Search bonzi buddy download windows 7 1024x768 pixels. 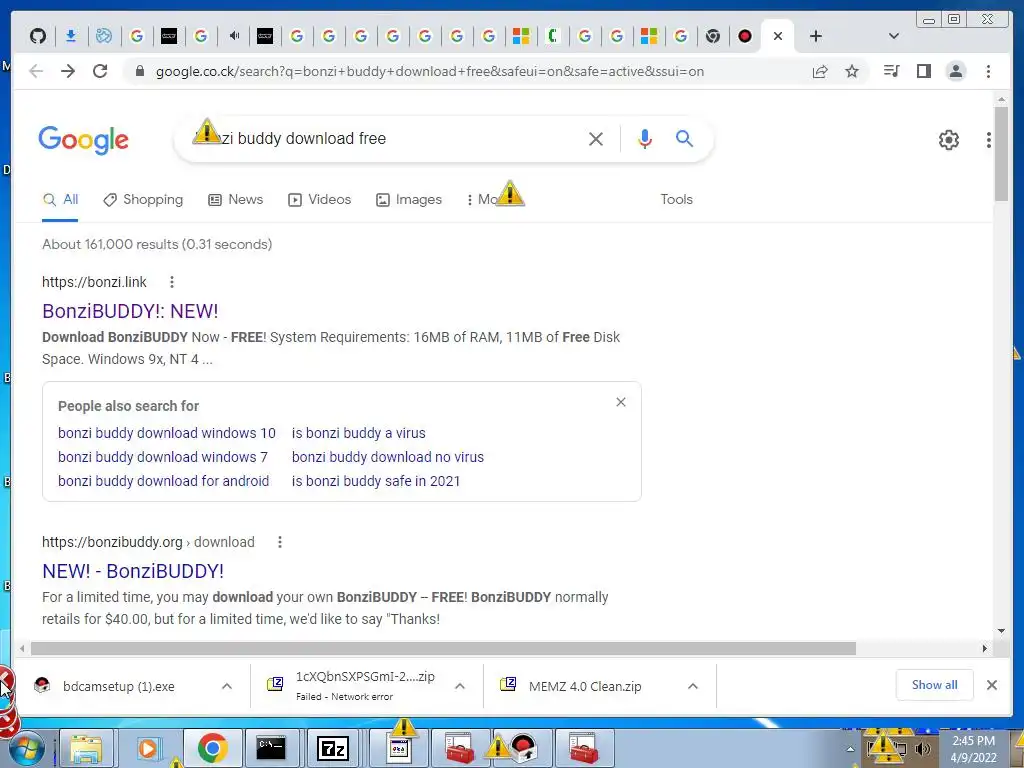point(163,457)
